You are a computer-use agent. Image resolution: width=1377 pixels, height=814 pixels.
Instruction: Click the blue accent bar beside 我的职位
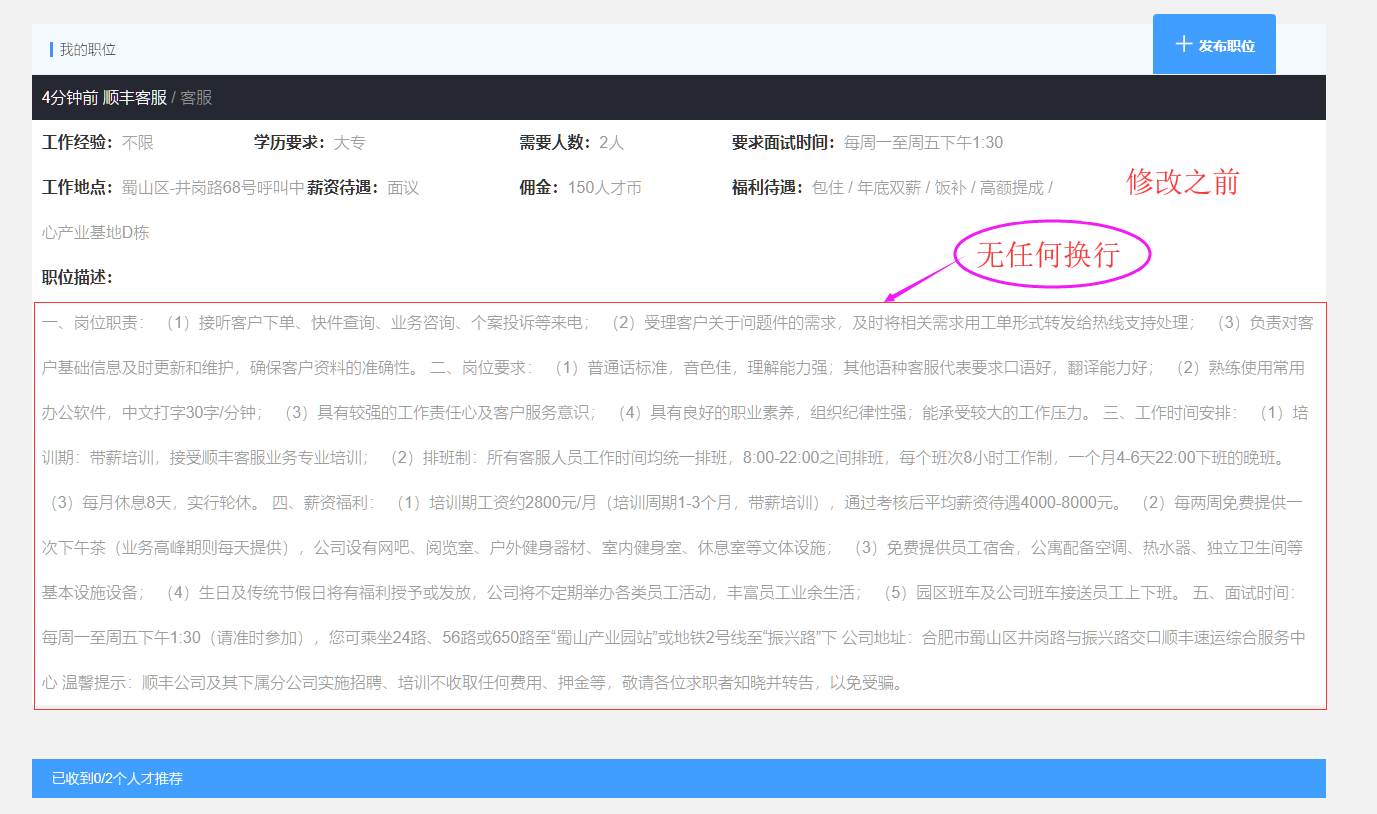click(x=53, y=48)
